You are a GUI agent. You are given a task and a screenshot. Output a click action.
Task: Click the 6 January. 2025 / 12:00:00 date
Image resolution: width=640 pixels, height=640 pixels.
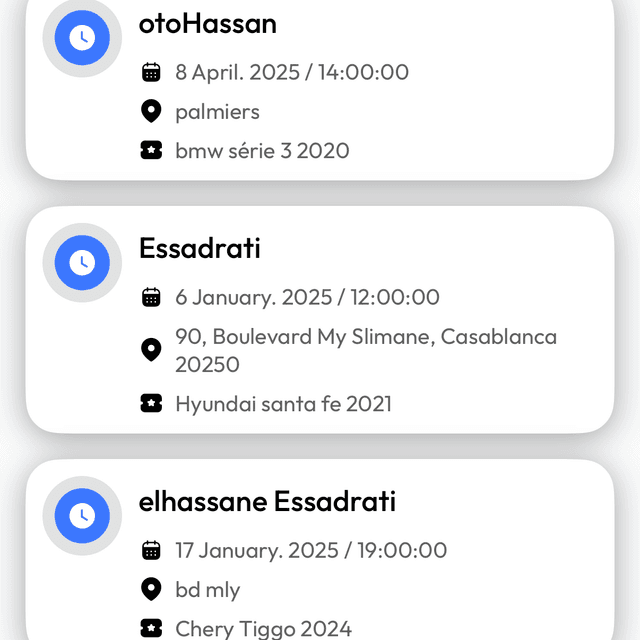click(x=307, y=297)
